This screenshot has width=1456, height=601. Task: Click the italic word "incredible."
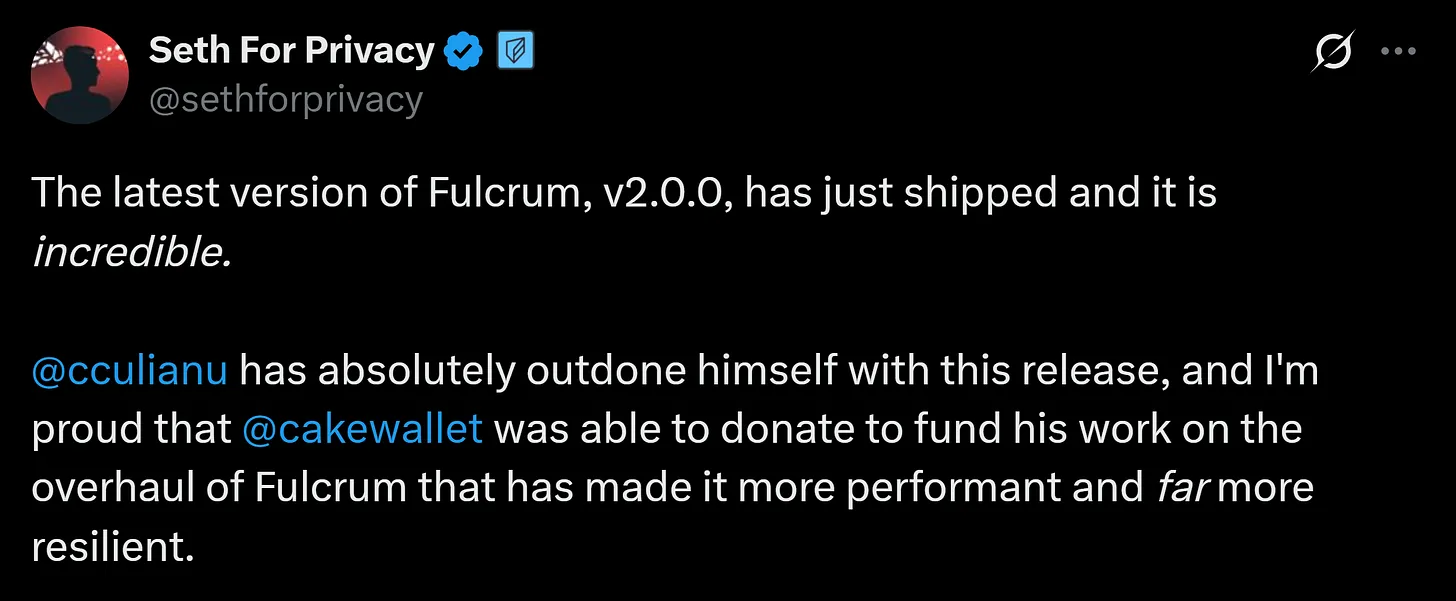[x=132, y=252]
